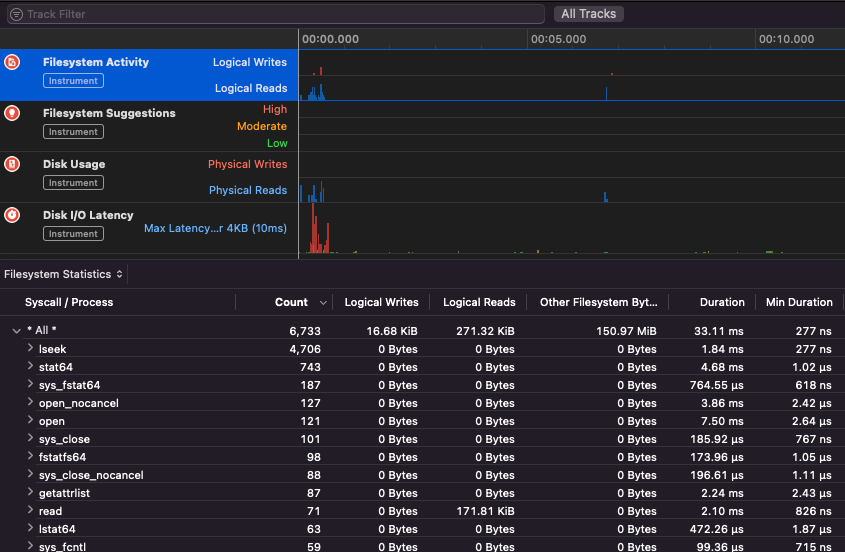Collapse the * All * row
The height and width of the screenshot is (552, 845).
click(16, 330)
